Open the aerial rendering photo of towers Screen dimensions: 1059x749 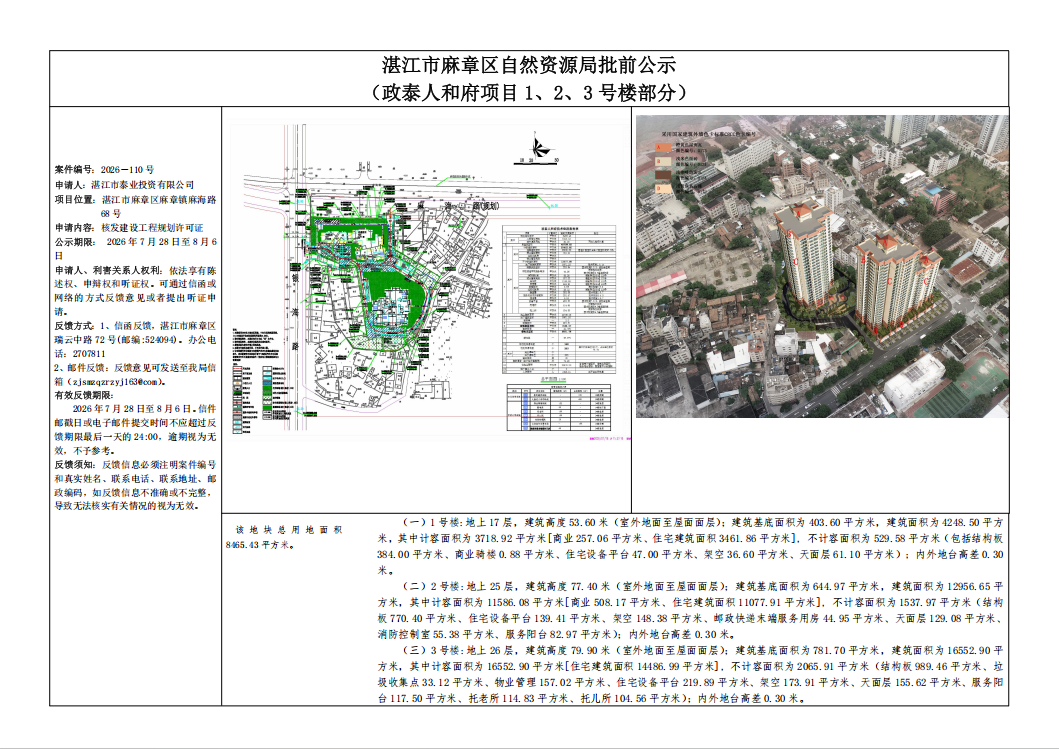click(x=822, y=265)
